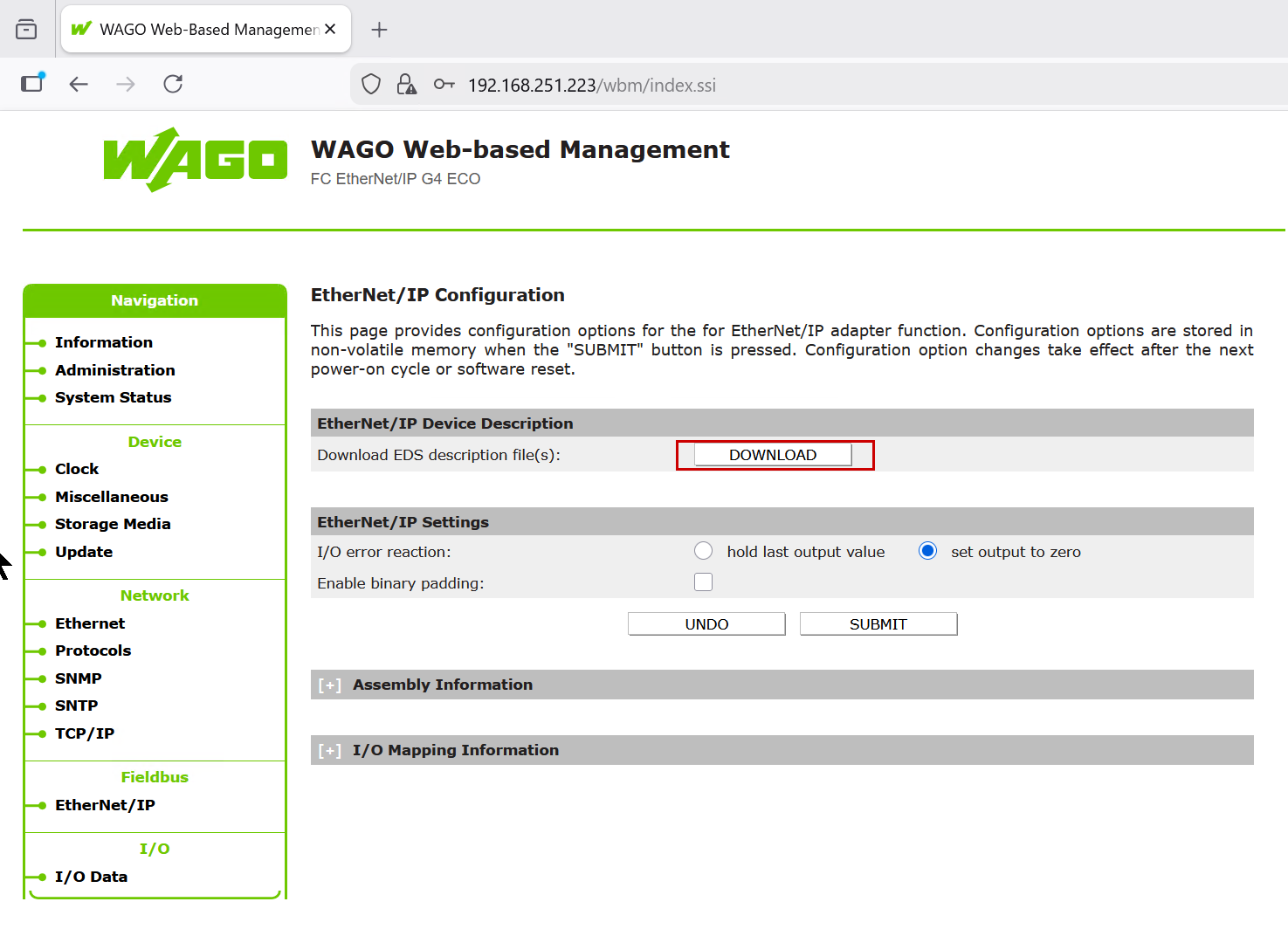This screenshot has height=943, width=1288.
Task: Click the connection padlock icon
Action: coord(406,85)
